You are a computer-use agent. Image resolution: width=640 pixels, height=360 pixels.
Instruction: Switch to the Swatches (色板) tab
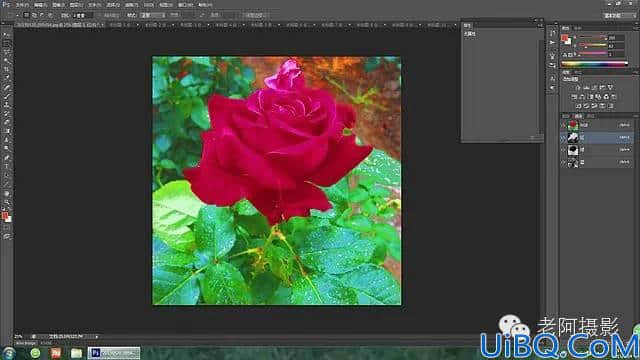(x=578, y=28)
